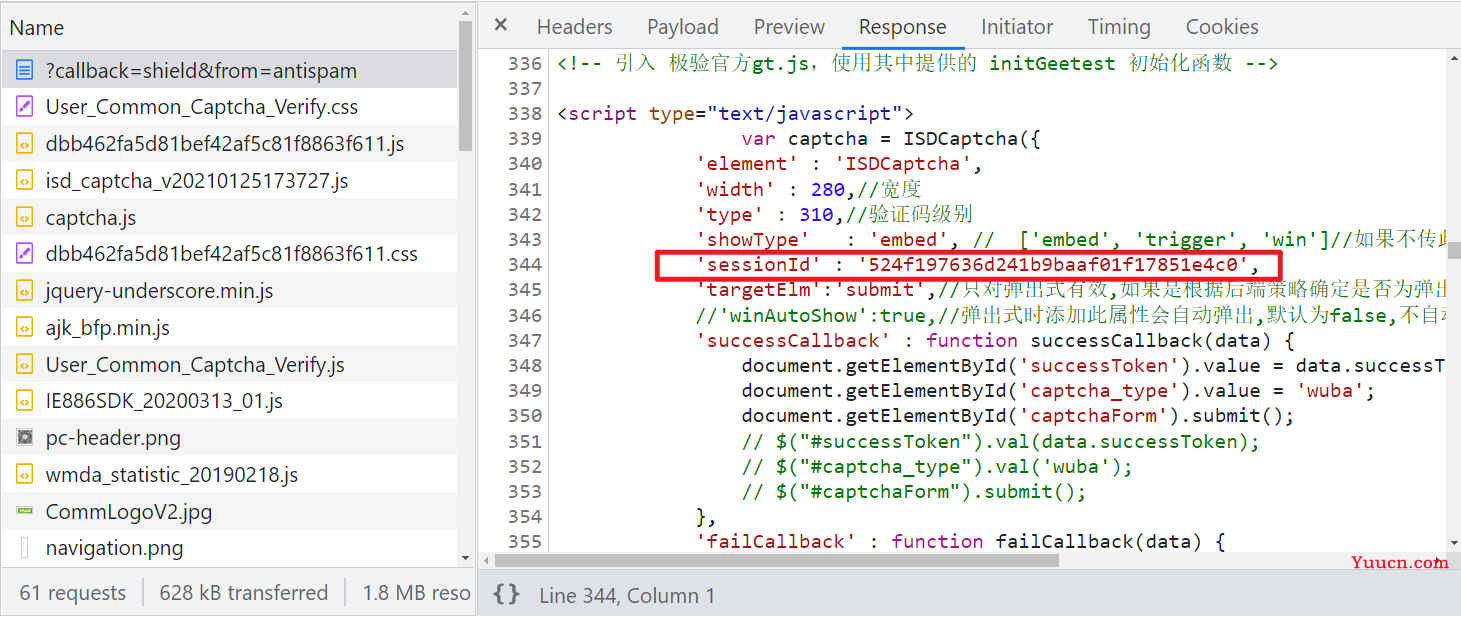Click request list scrollbar up arrow
Viewport: 1461px width, 617px height.
coord(466,11)
